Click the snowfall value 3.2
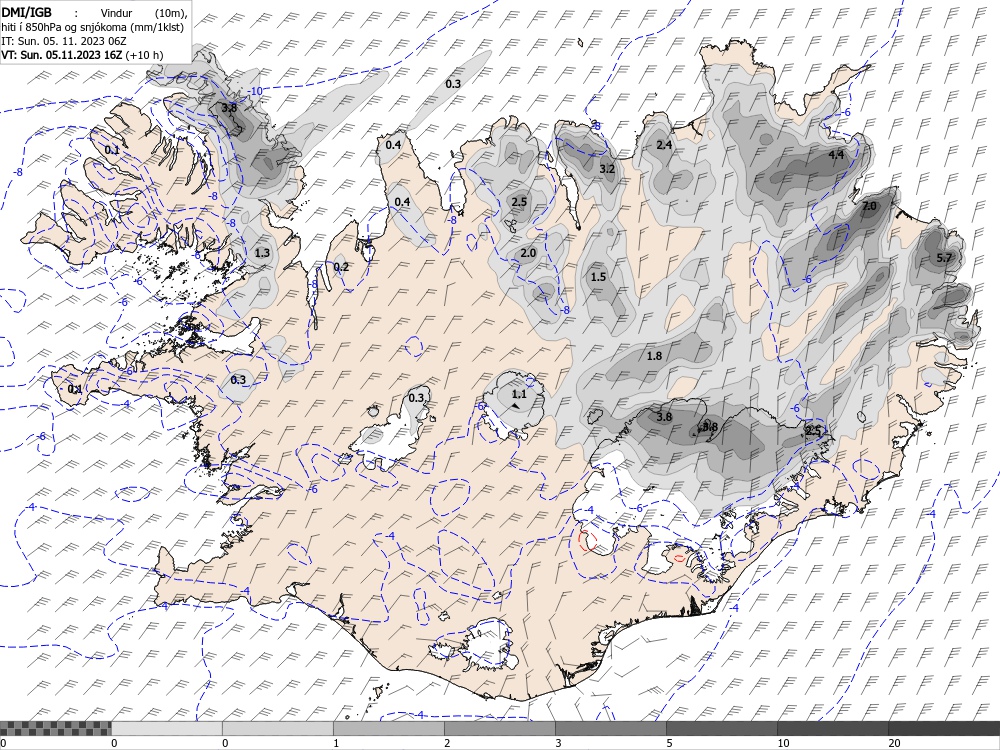The height and width of the screenshot is (750, 1000). point(607,169)
